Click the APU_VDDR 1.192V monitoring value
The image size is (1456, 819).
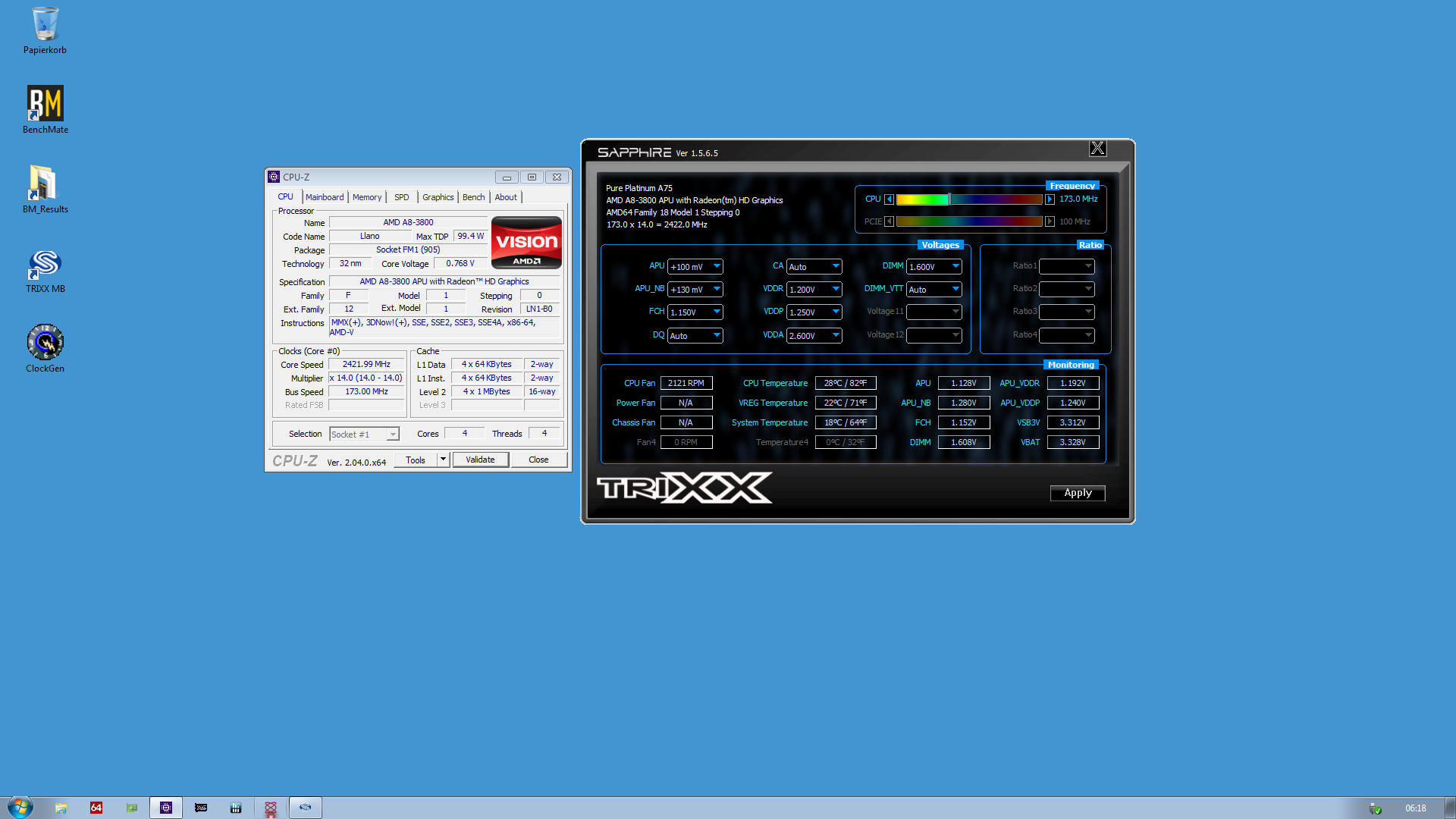pyautogui.click(x=1073, y=383)
